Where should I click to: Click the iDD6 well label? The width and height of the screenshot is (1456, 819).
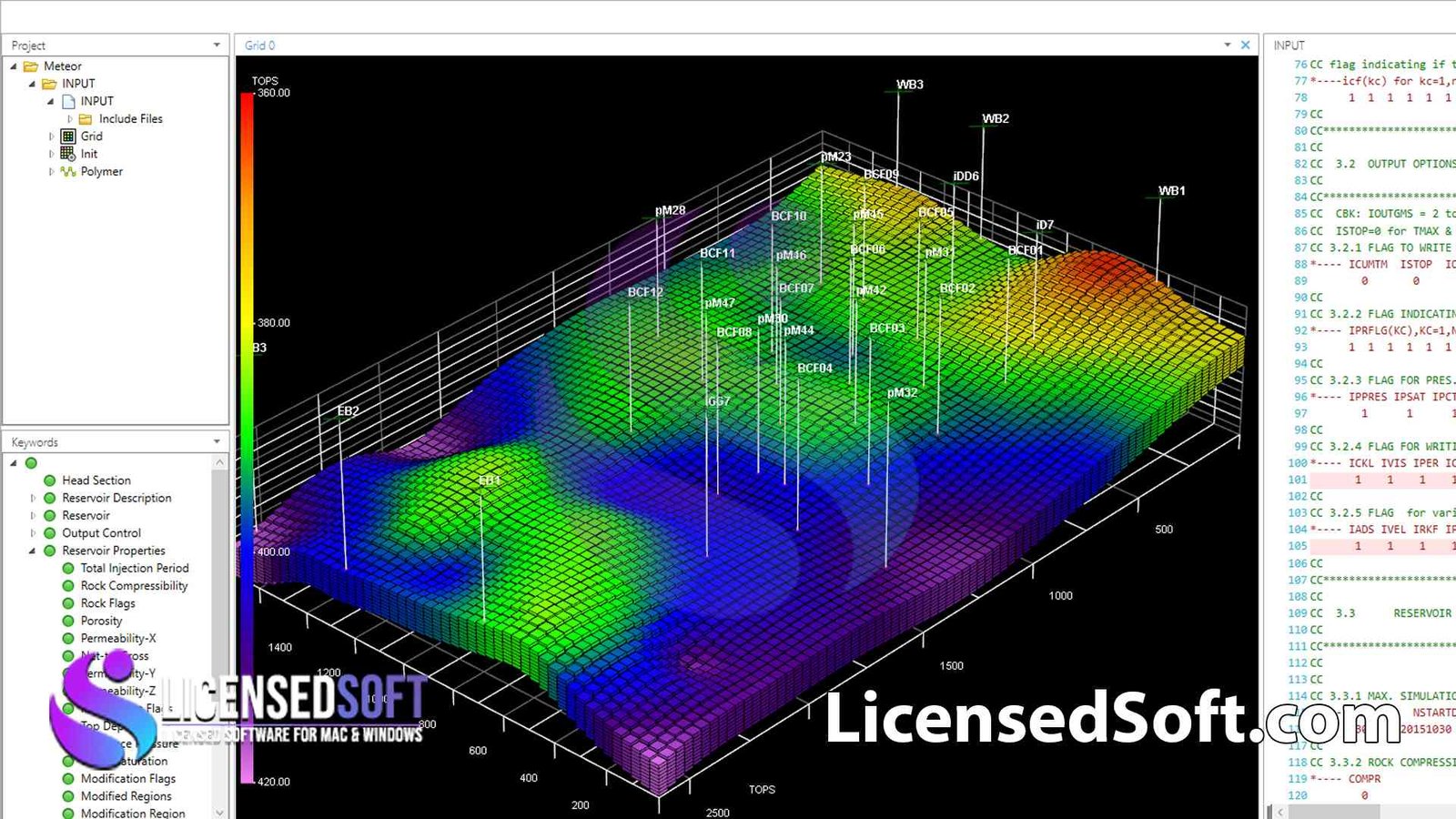(x=966, y=177)
